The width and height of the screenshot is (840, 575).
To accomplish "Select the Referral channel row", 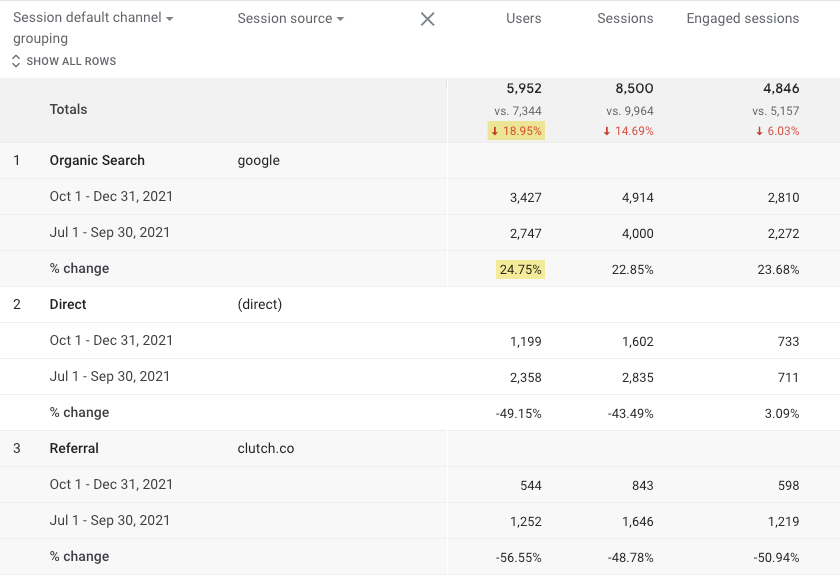I will [74, 448].
